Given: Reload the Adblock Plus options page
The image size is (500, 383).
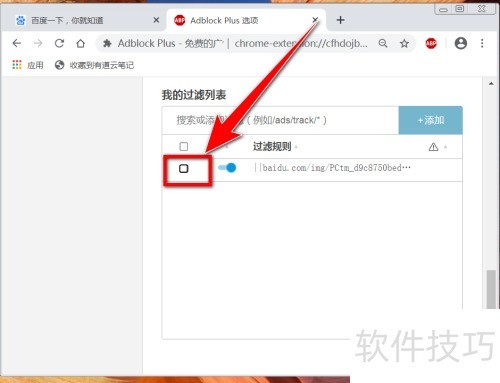Looking at the screenshot, I should [59, 43].
